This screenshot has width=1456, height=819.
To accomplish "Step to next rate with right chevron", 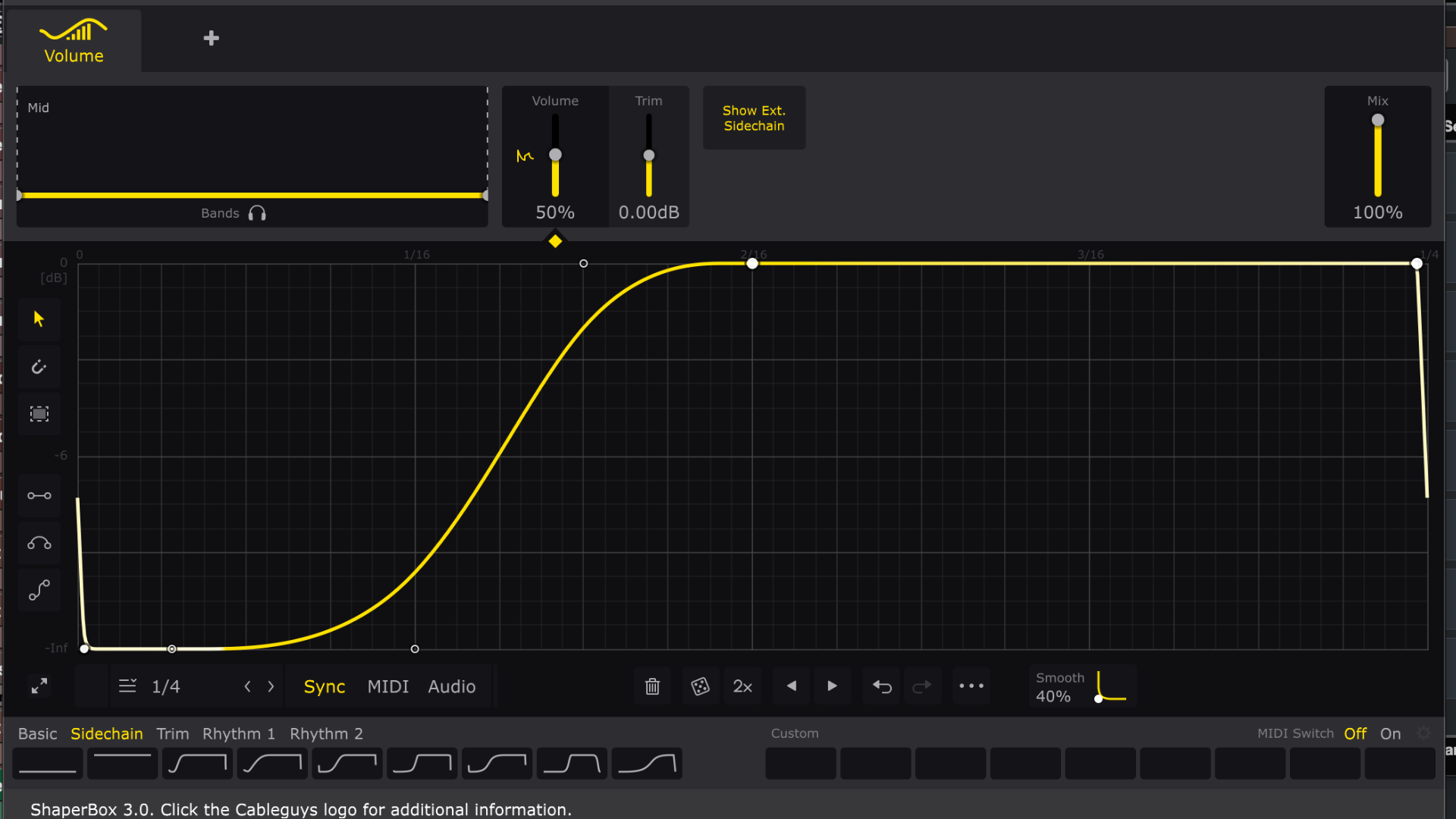I will click(x=271, y=687).
